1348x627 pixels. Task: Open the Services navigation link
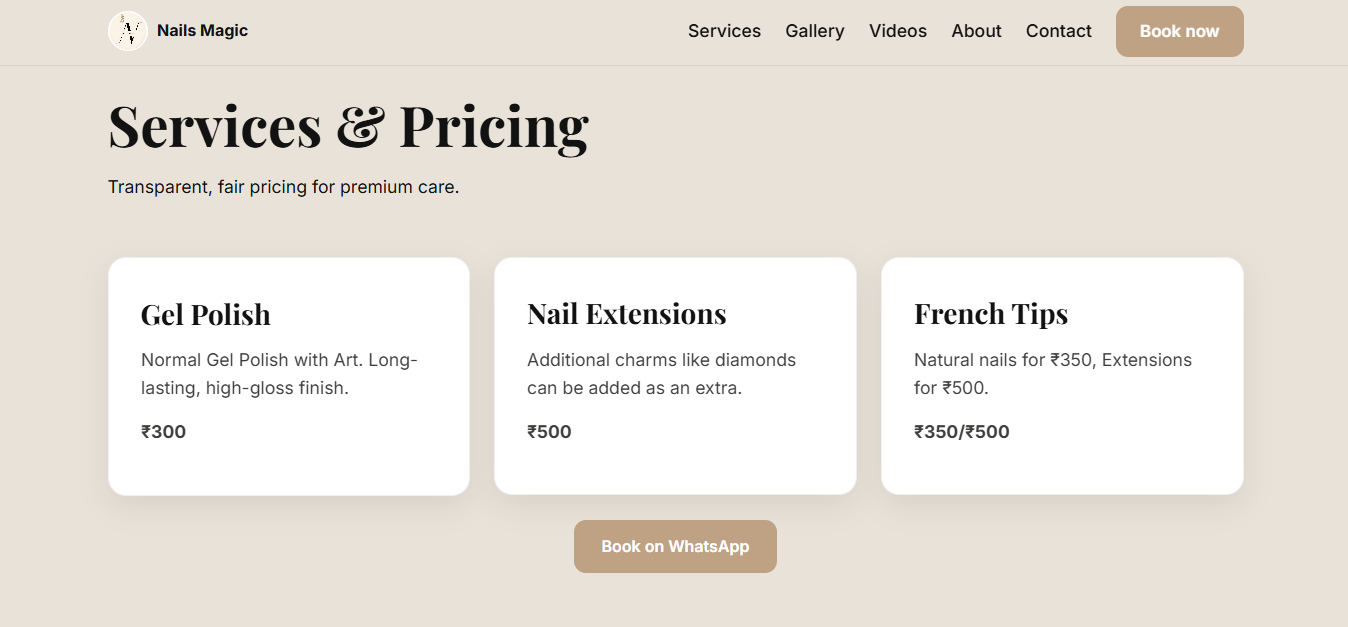[724, 31]
